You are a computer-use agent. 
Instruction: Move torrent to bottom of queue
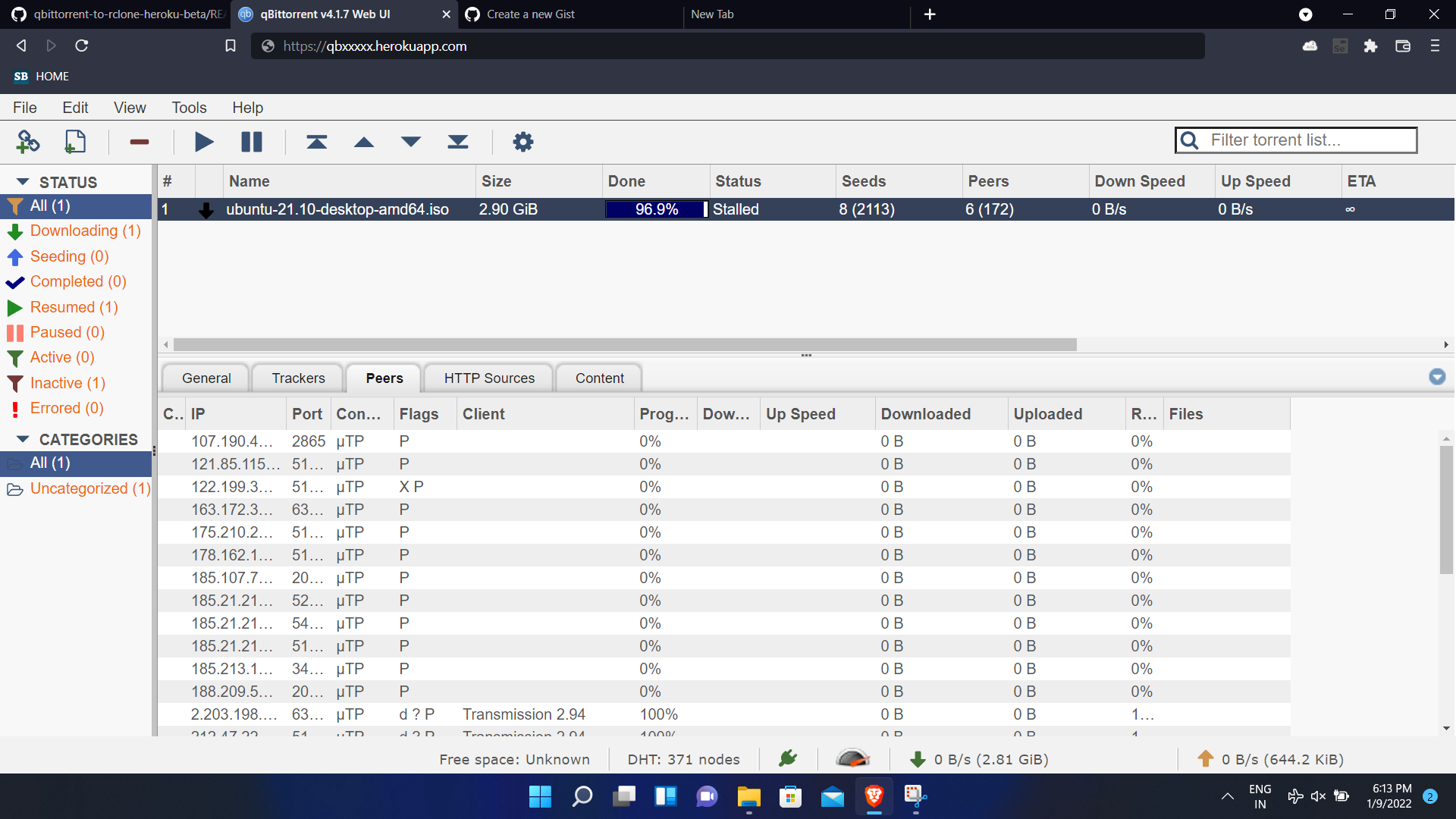pyautogui.click(x=458, y=142)
